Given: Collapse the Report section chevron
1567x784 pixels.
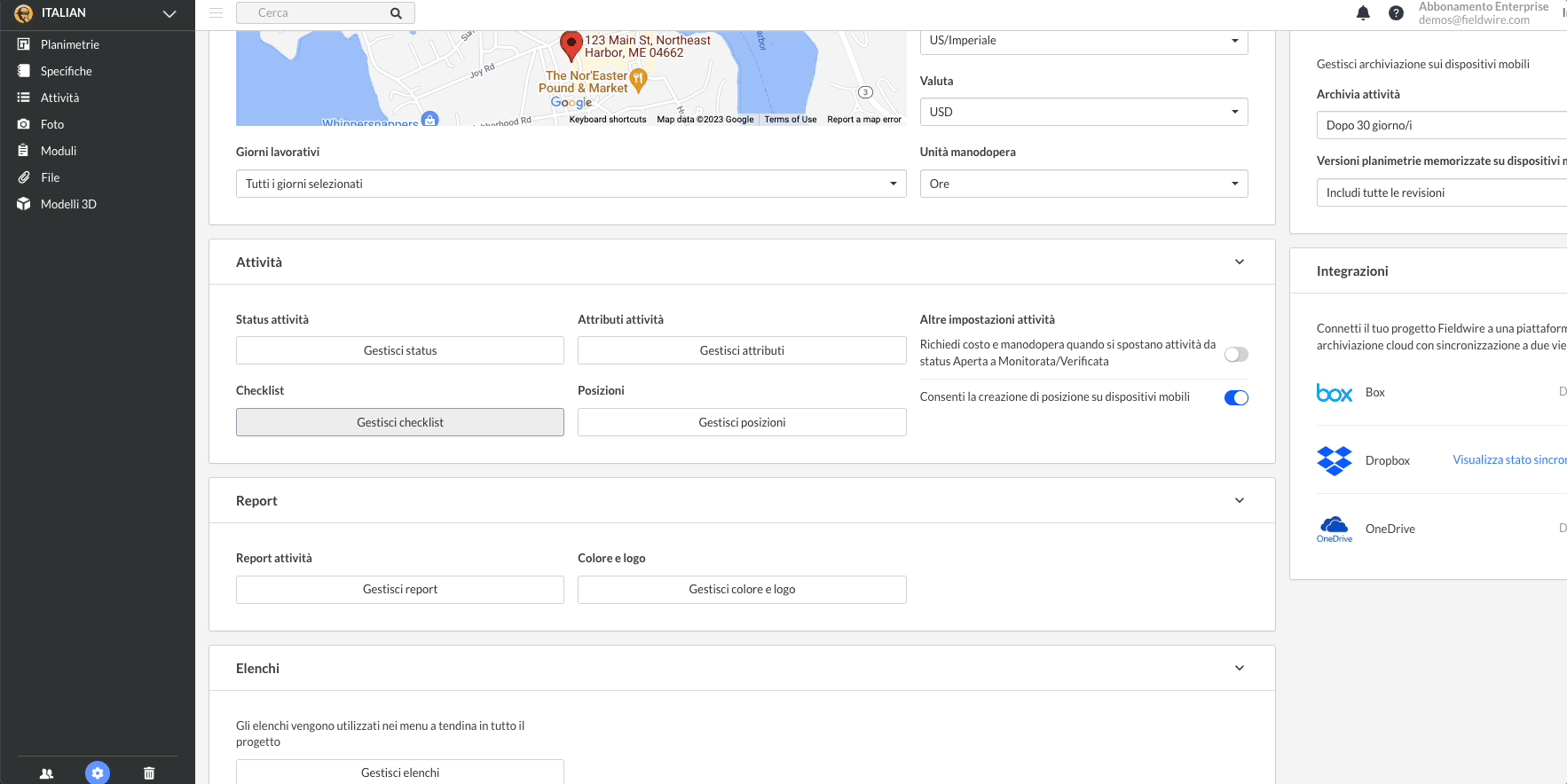Looking at the screenshot, I should 1239,500.
